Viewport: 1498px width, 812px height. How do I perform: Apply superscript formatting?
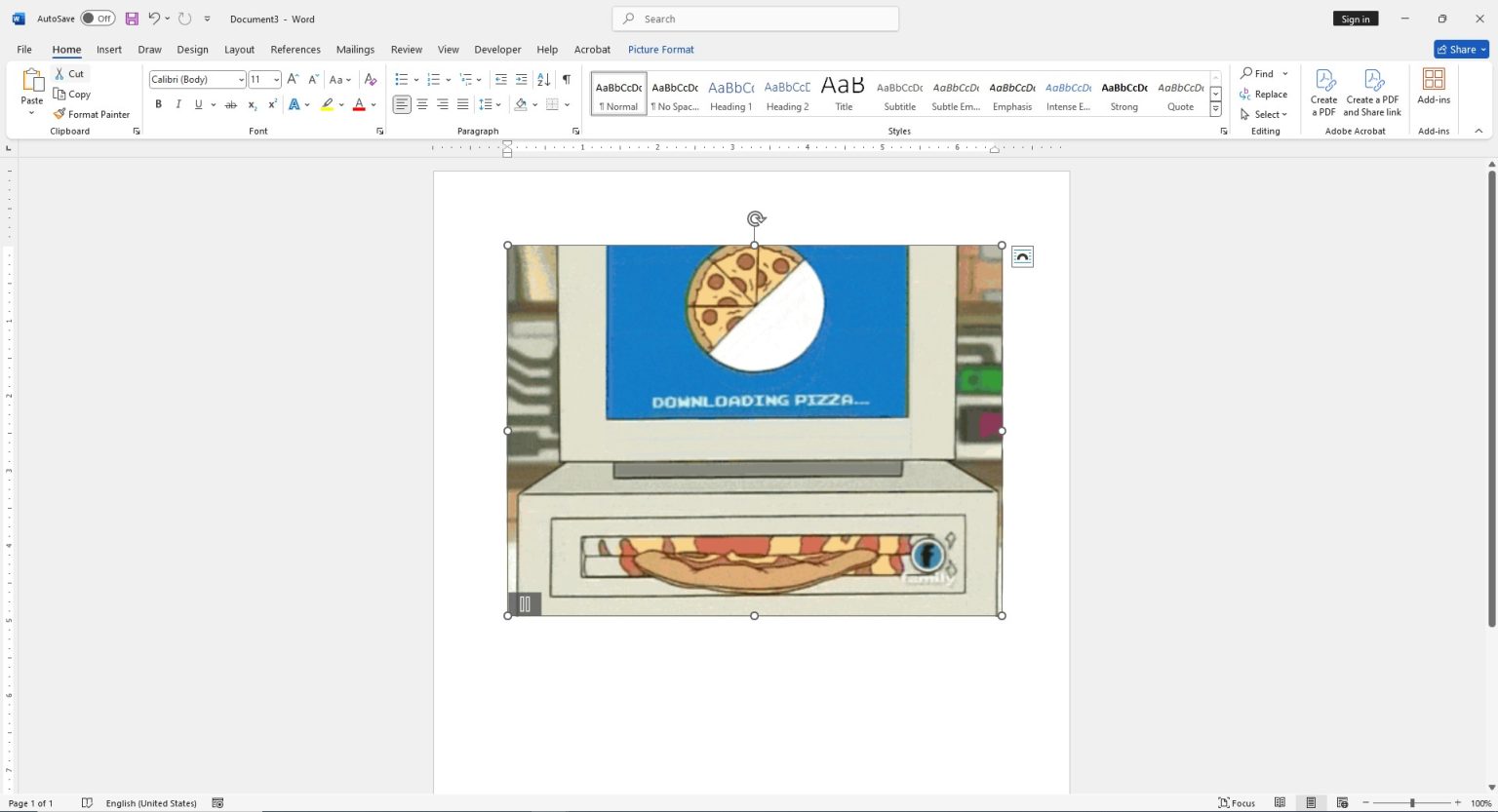[272, 104]
